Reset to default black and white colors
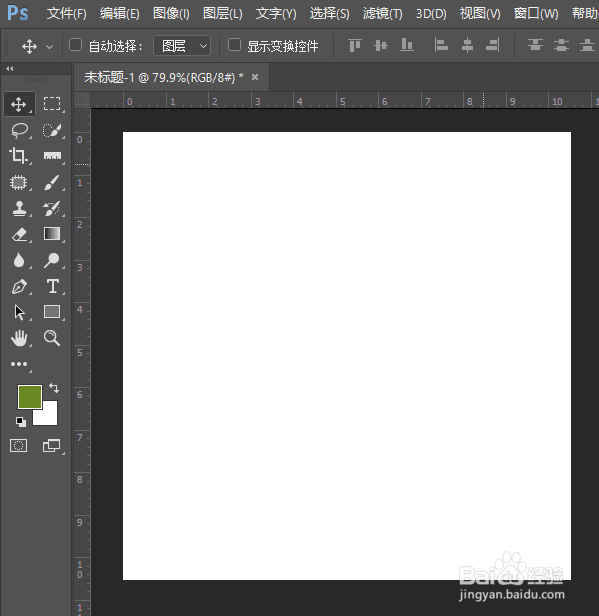The width and height of the screenshot is (599, 616). [x=21, y=422]
